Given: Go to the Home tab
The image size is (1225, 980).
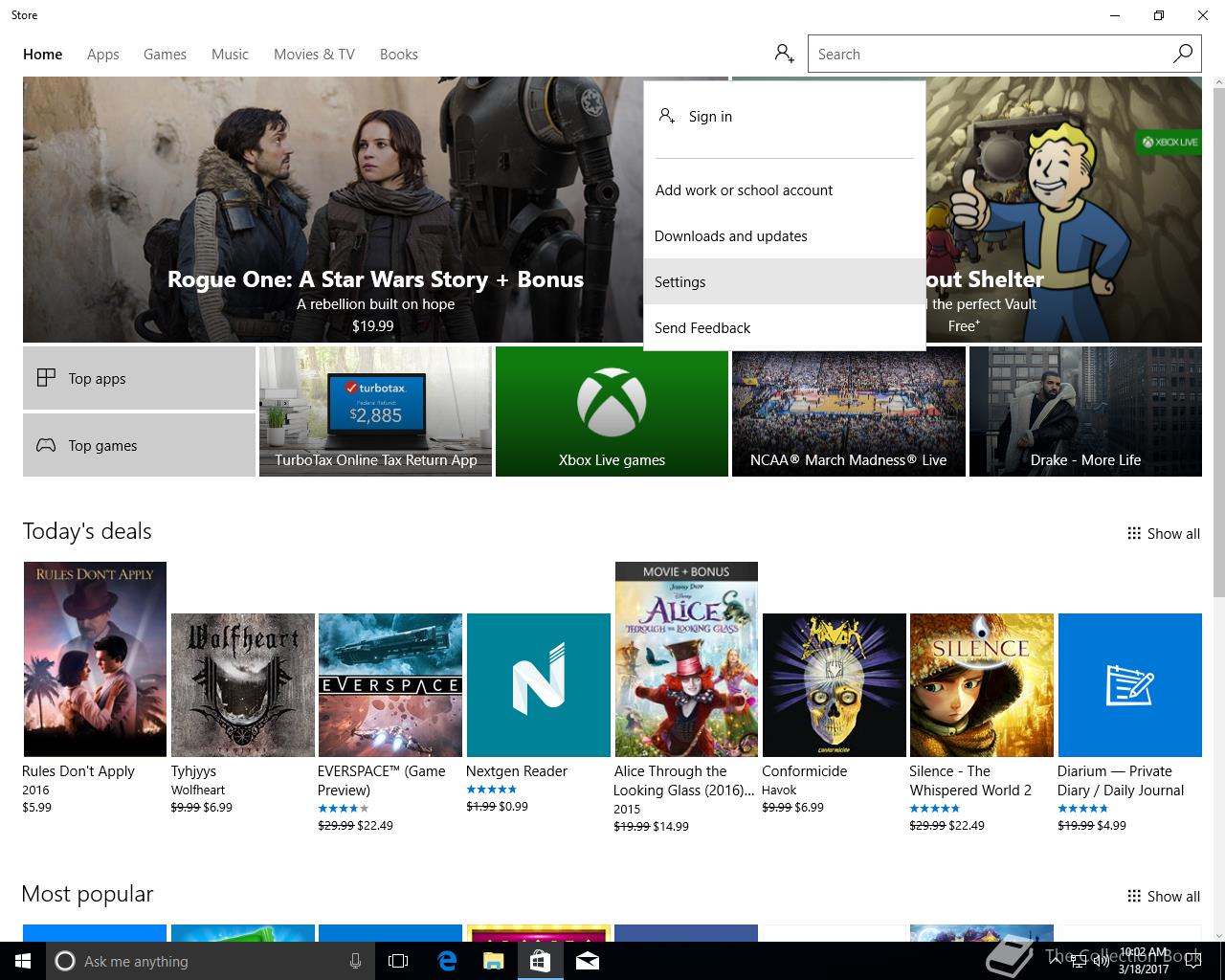Looking at the screenshot, I should tap(43, 55).
